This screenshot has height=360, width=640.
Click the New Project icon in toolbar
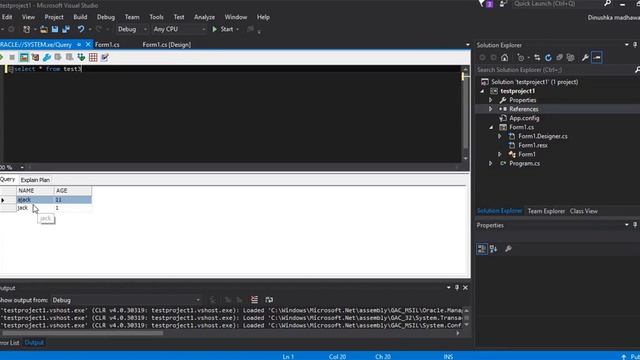[27, 29]
